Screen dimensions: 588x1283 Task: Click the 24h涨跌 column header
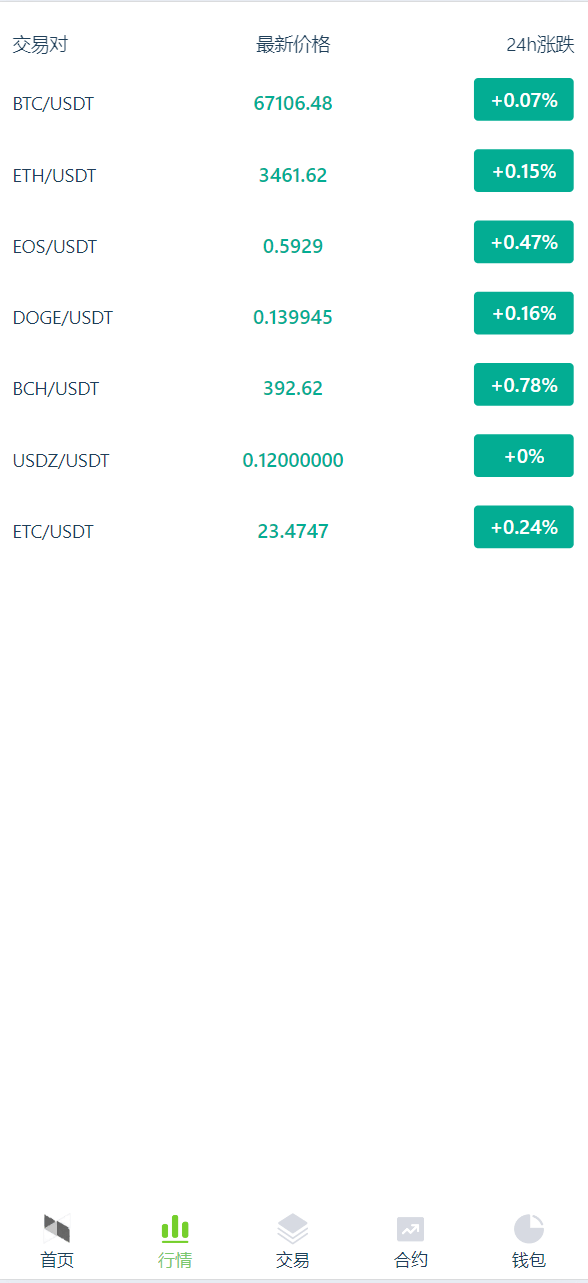tap(540, 45)
